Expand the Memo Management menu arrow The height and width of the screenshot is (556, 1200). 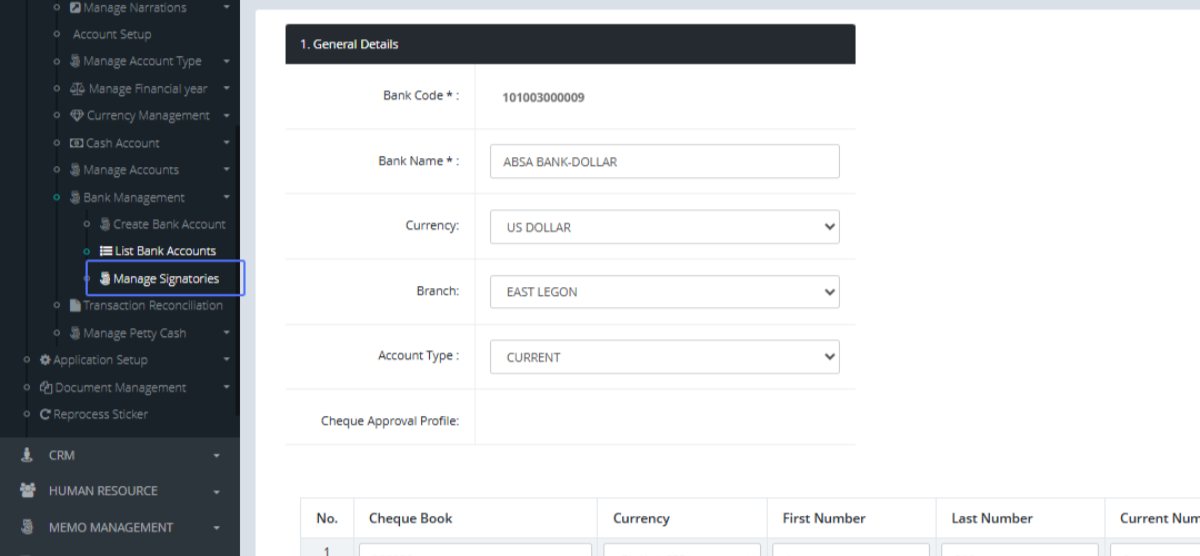point(217,528)
